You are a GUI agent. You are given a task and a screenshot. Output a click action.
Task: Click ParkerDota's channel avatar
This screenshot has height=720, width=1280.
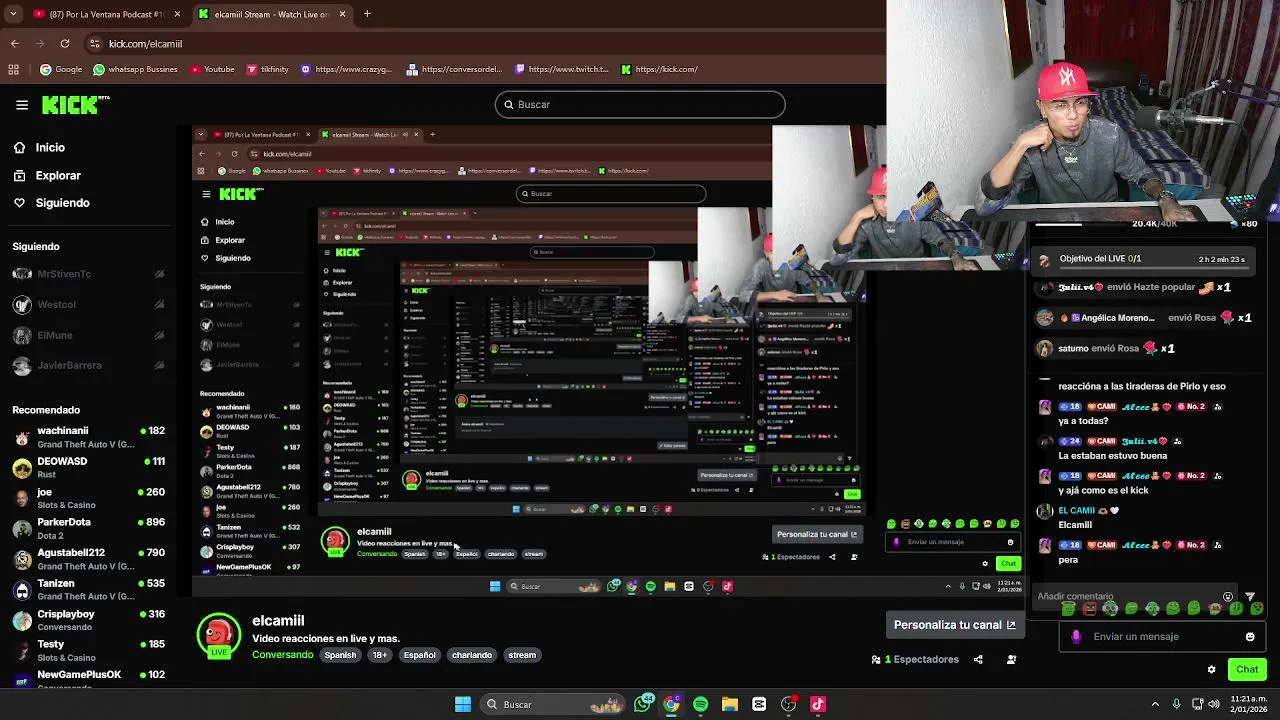click(22, 528)
